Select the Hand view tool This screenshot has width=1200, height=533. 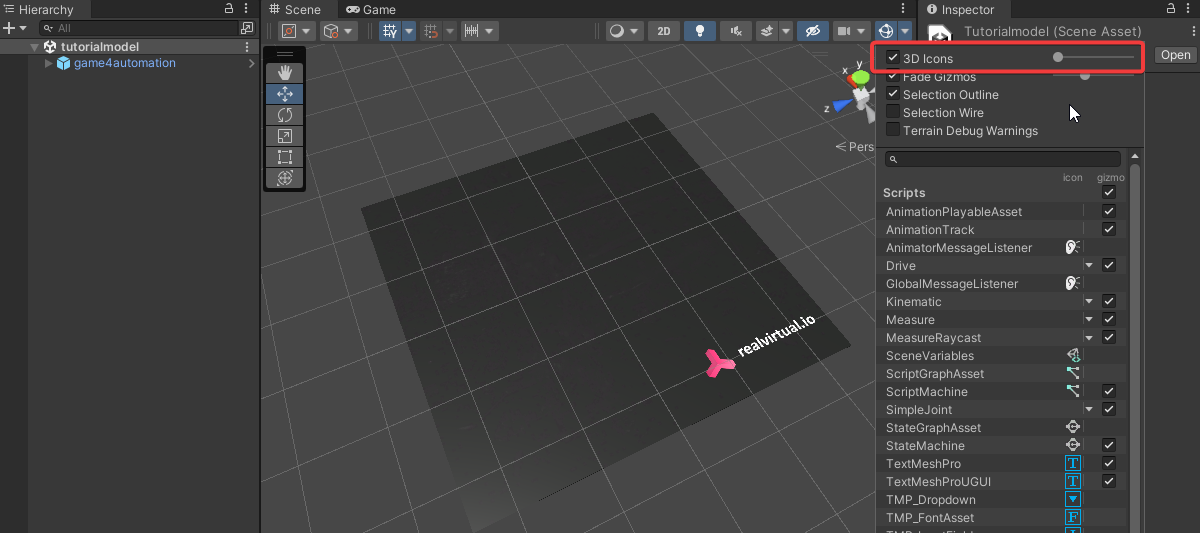pyautogui.click(x=285, y=73)
